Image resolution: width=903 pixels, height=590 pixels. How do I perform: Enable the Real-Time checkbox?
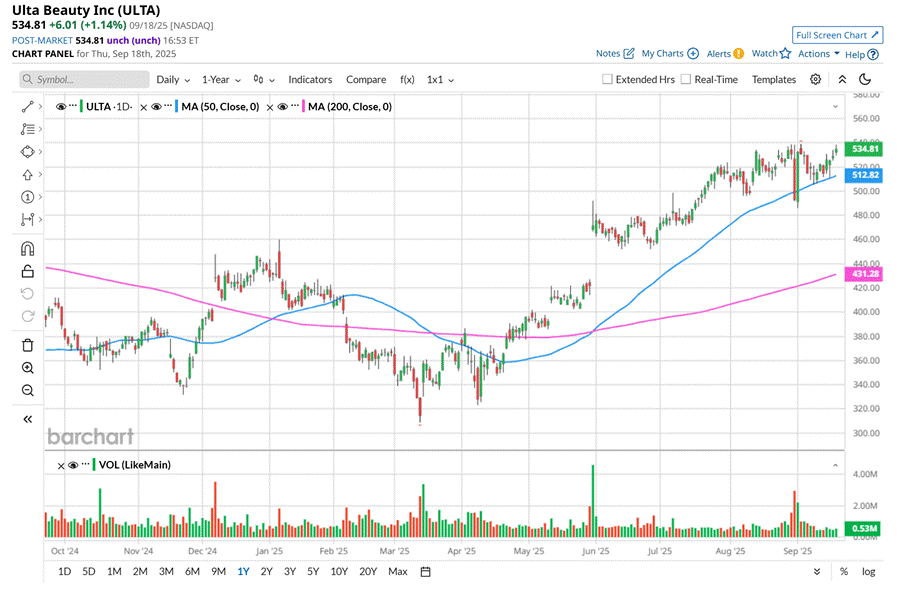[685, 79]
